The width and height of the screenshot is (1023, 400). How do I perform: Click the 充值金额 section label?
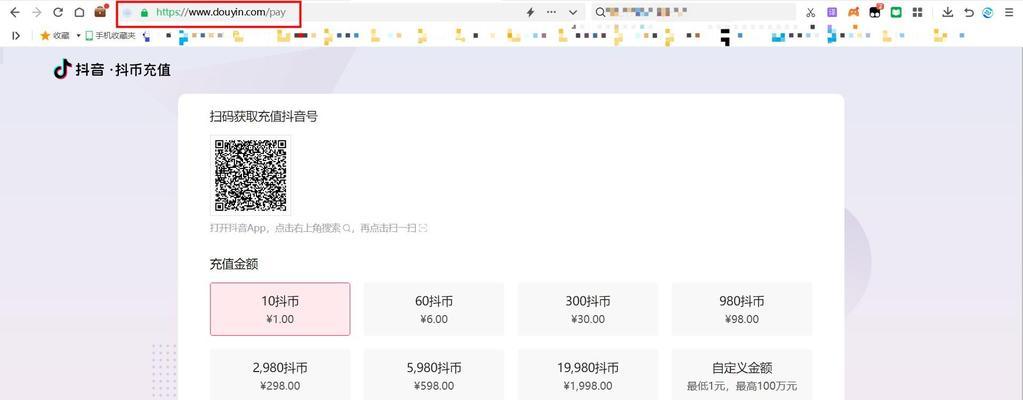click(234, 264)
